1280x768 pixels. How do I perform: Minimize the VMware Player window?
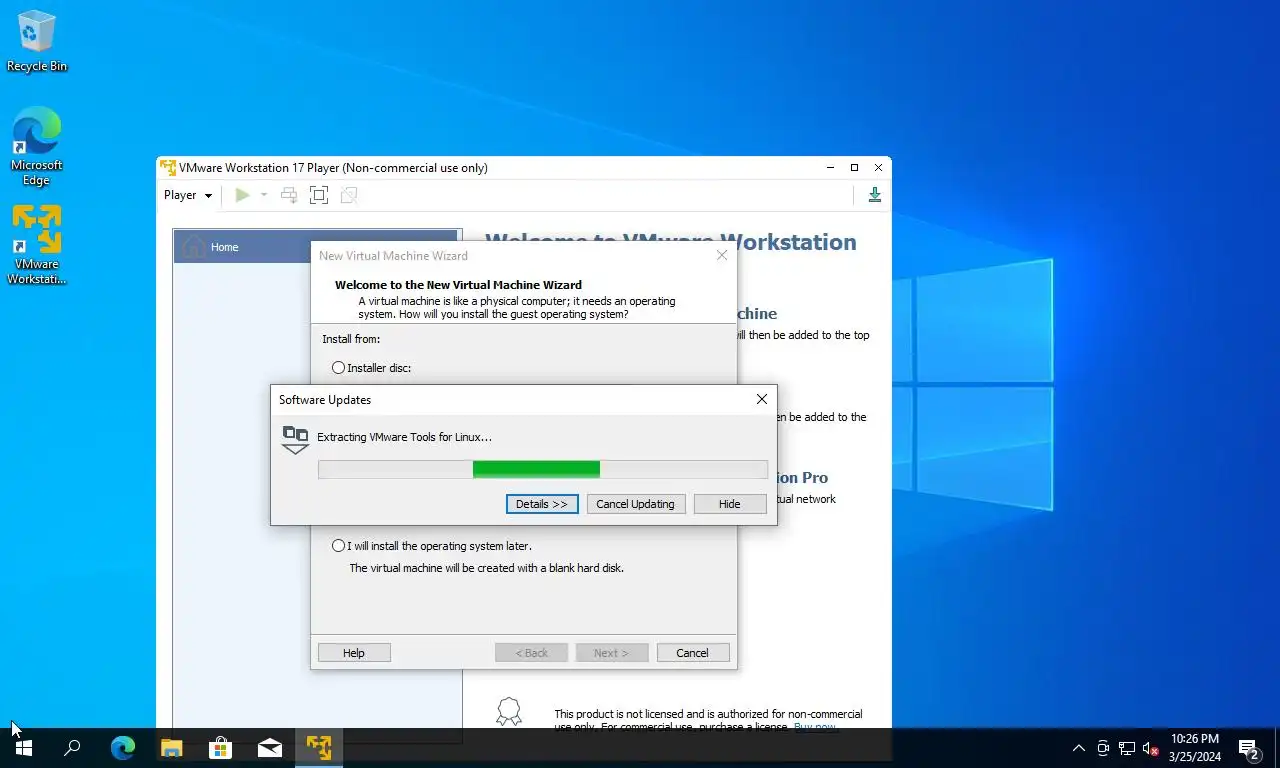coord(830,167)
